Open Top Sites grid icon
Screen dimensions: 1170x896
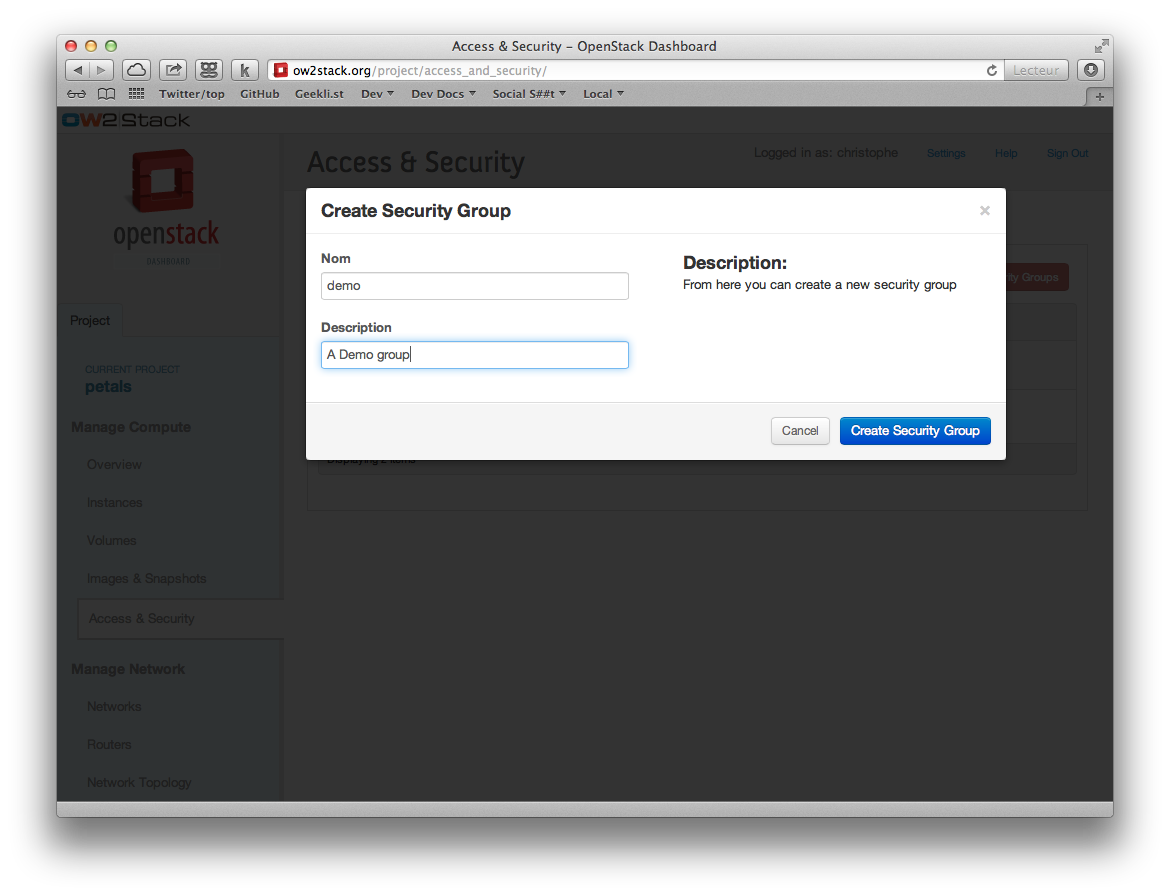click(137, 93)
